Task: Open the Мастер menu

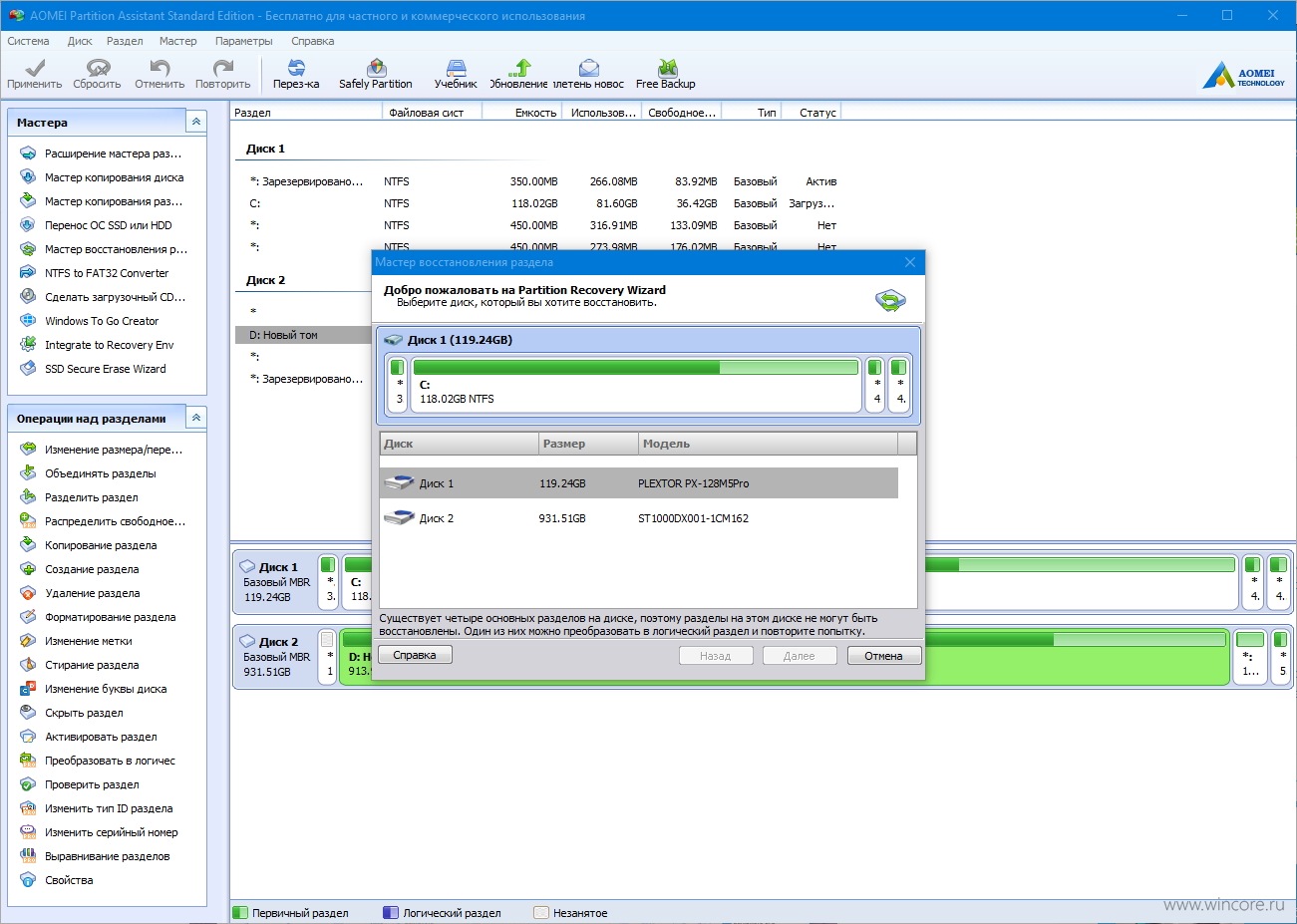Action: 178,41
